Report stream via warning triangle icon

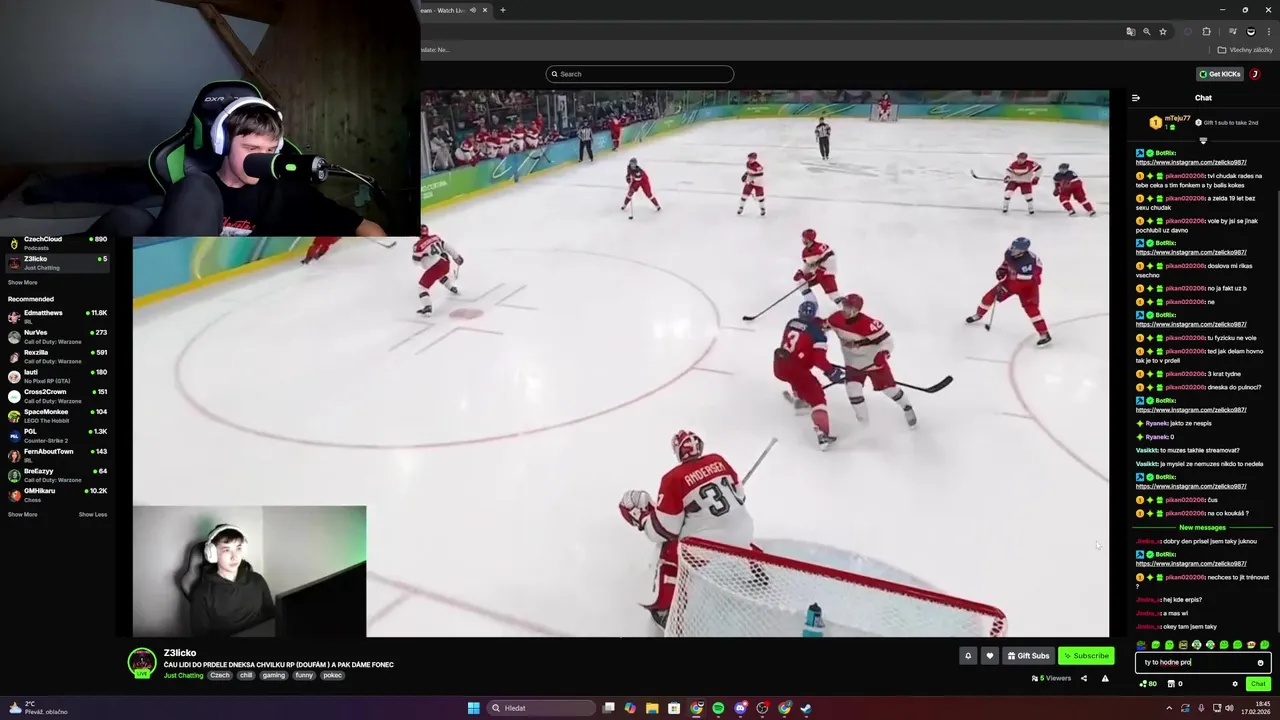point(1105,678)
